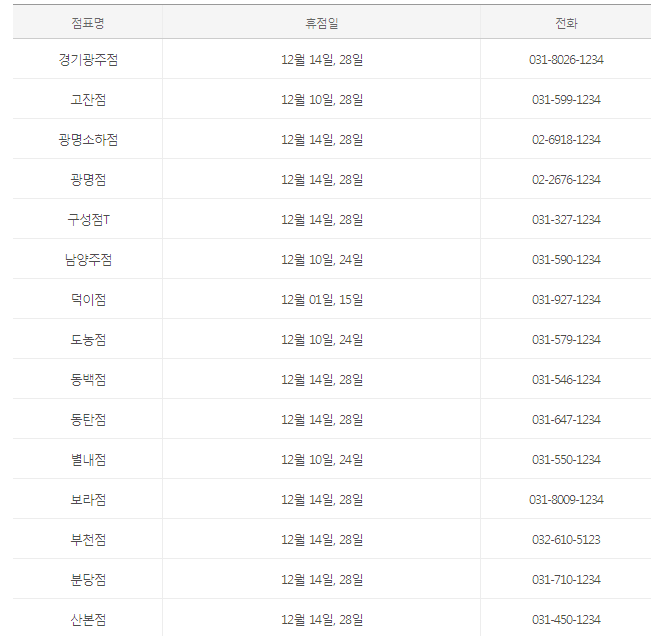Click the 12월 01일, 15일 closing dates
Image resolution: width=658 pixels, height=636 pixels.
tap(322, 300)
